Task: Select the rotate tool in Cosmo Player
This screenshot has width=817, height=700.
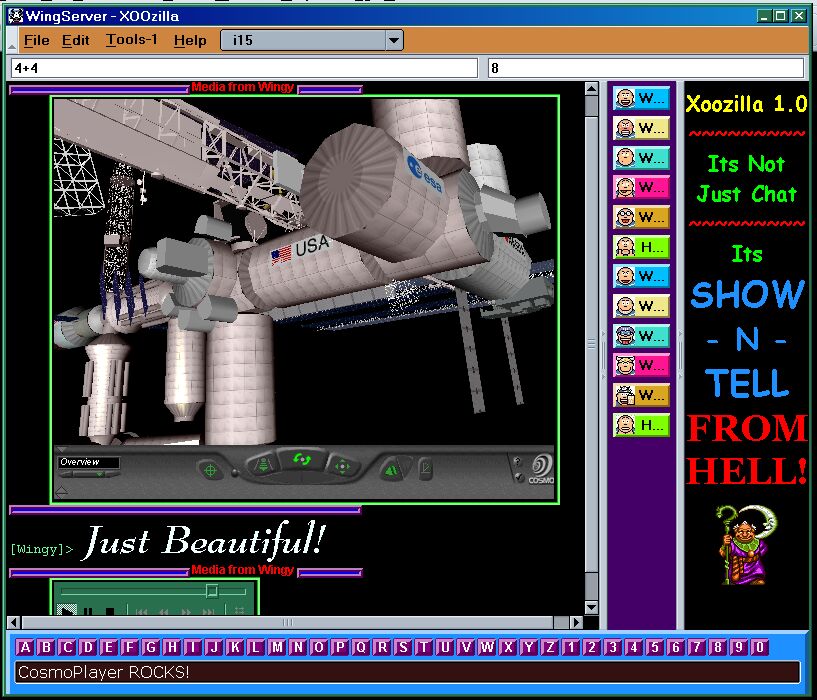Action: pos(300,459)
